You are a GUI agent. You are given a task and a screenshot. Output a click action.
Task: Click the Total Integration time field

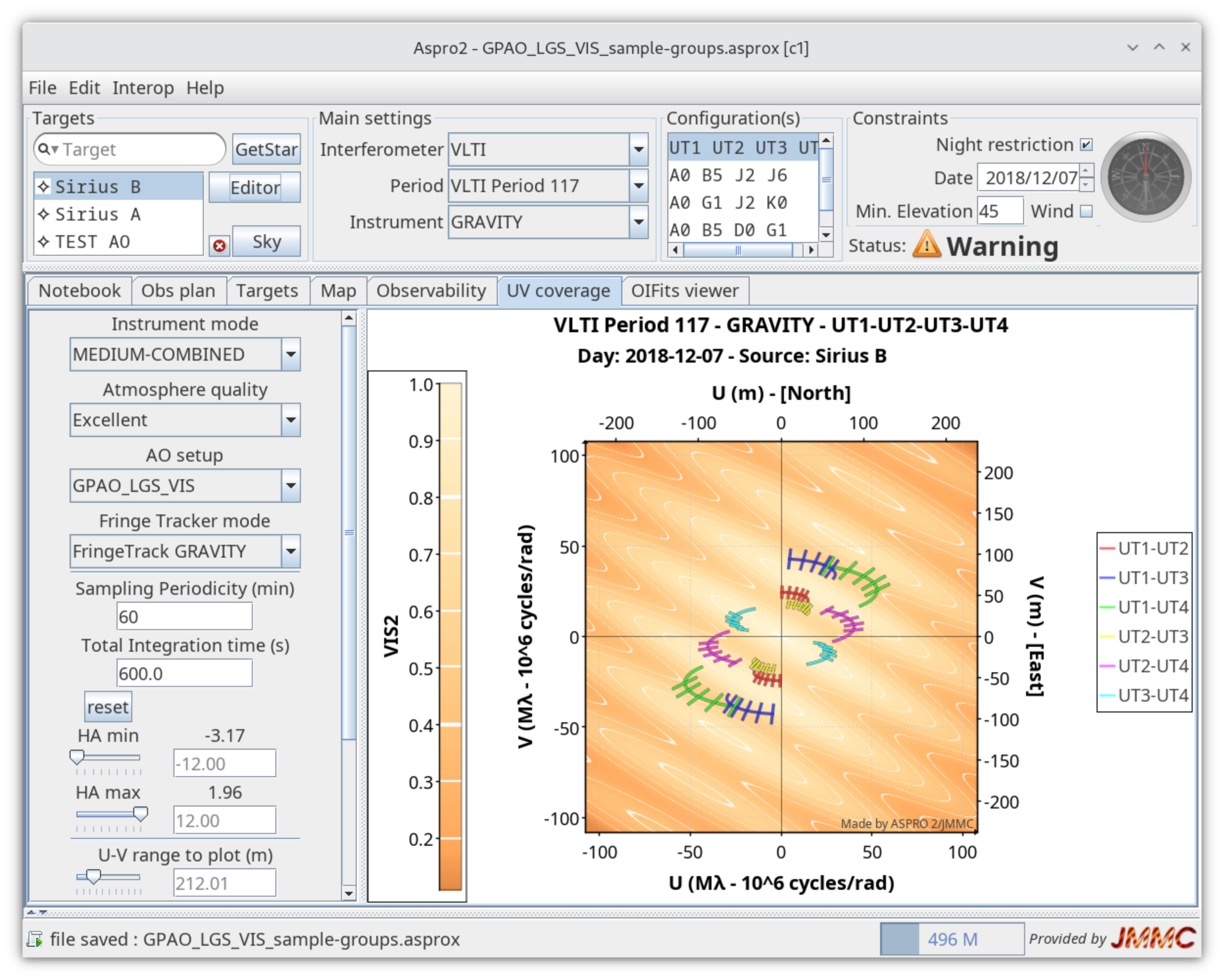point(184,673)
